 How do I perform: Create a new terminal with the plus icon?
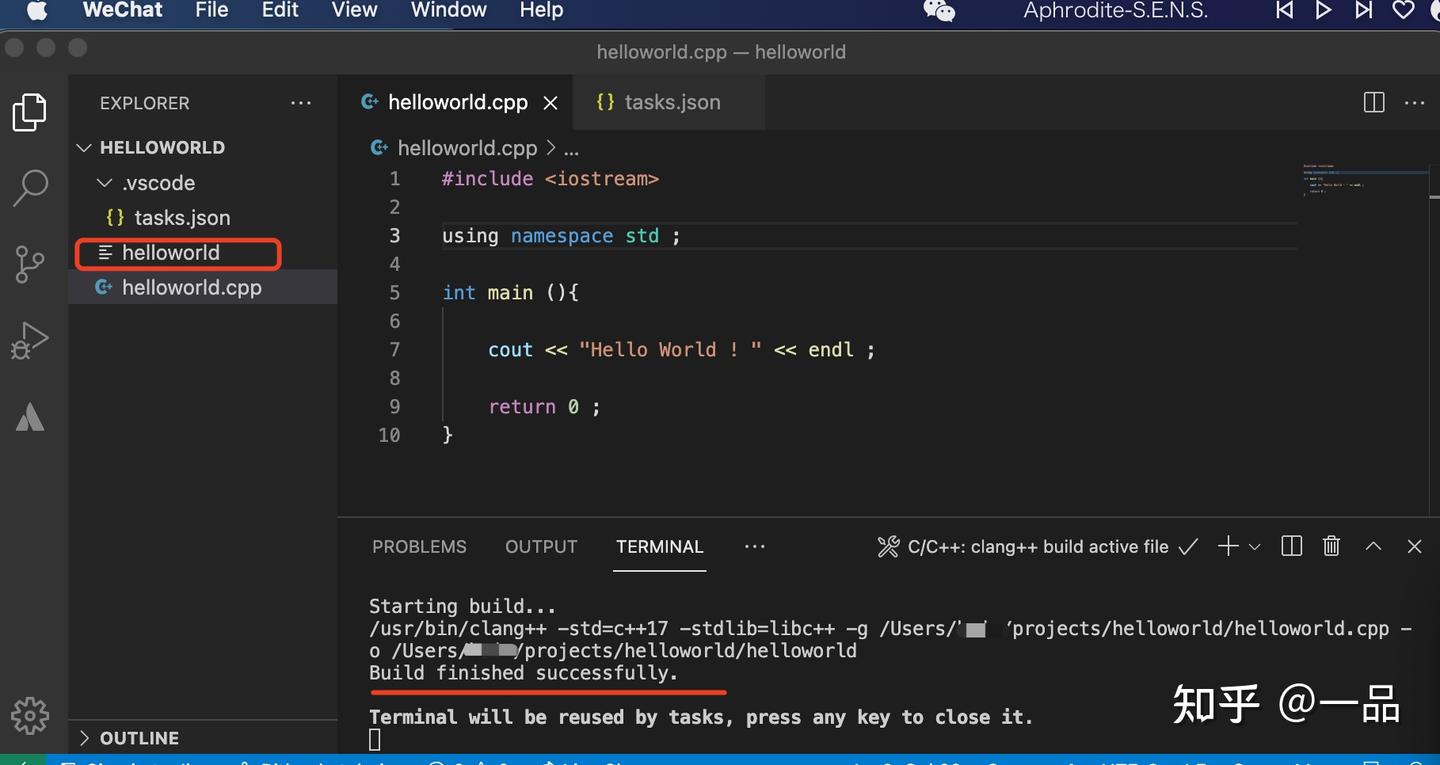(x=1228, y=546)
